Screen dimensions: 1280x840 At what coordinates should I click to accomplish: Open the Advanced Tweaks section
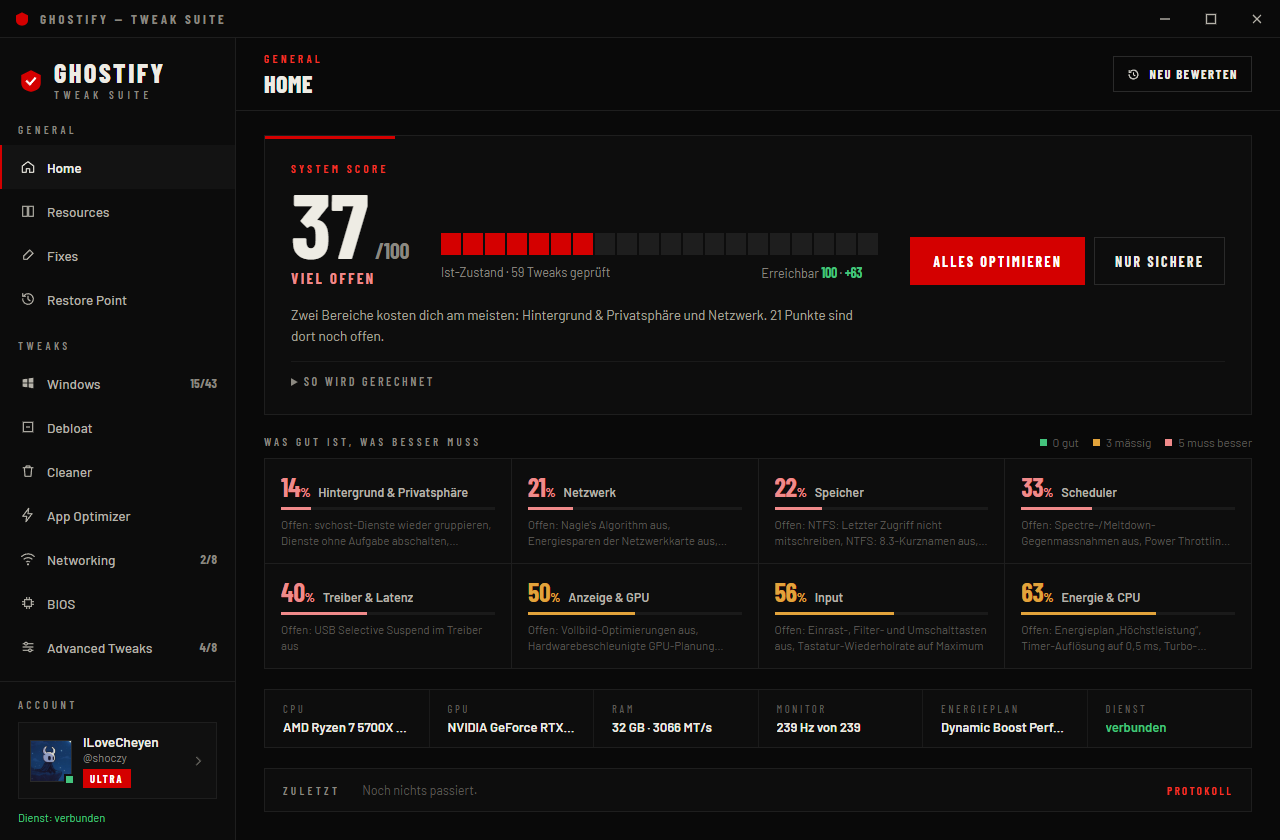coord(118,648)
